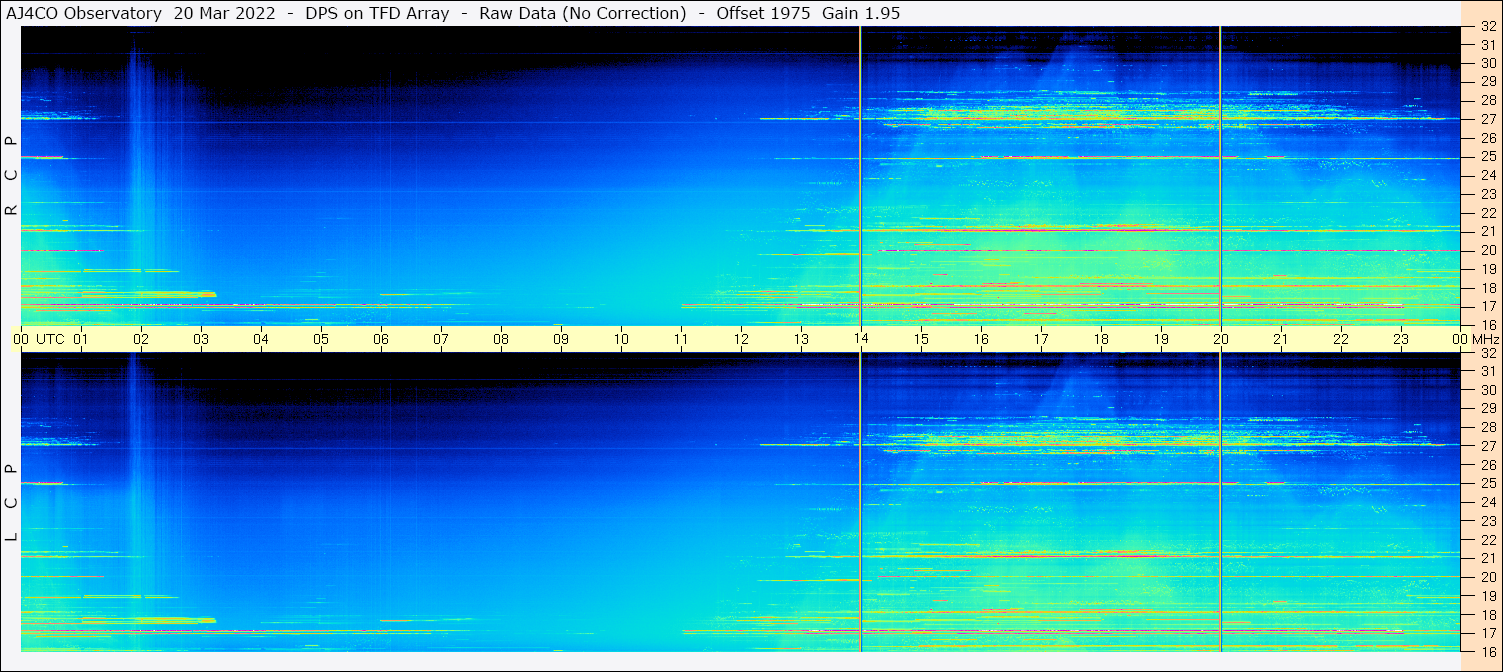
Task: Click hour '11' on the time axis
Action: click(681, 339)
